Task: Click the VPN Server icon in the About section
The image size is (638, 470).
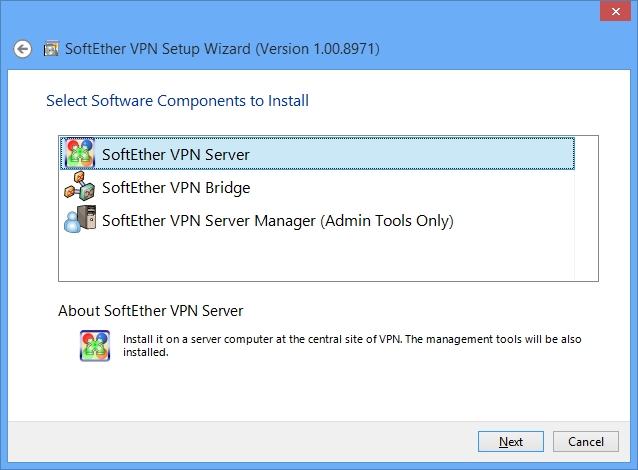Action: 95,345
